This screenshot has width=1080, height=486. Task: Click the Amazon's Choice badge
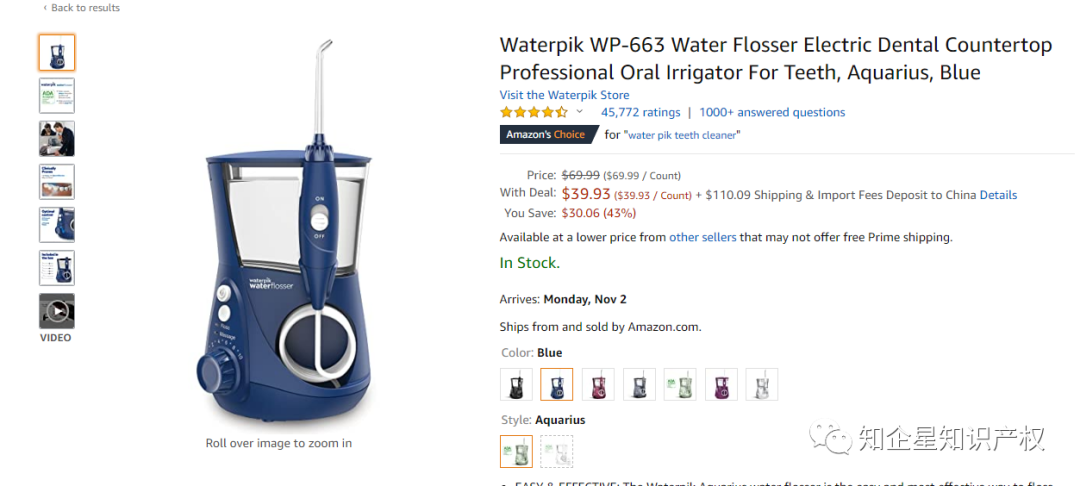pos(548,135)
